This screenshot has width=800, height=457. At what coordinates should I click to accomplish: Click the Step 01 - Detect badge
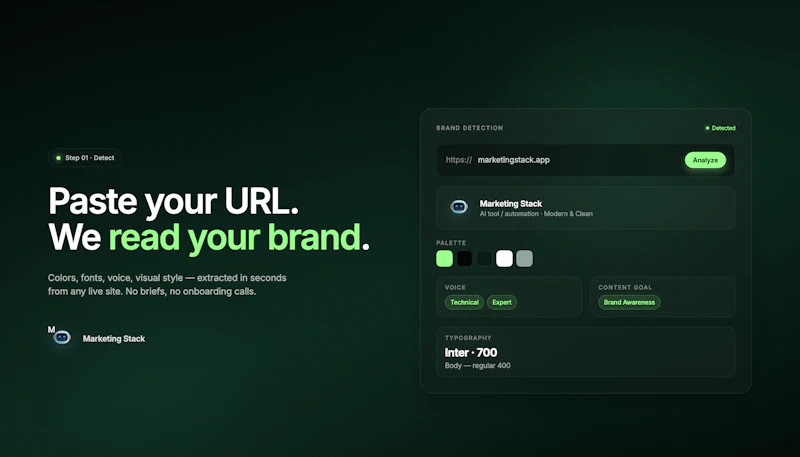click(x=85, y=158)
